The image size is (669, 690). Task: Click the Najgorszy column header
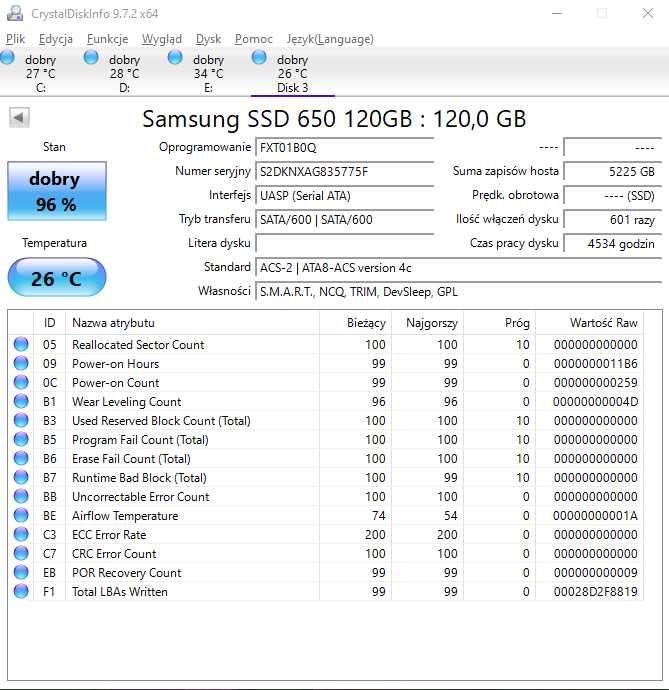coord(427,323)
